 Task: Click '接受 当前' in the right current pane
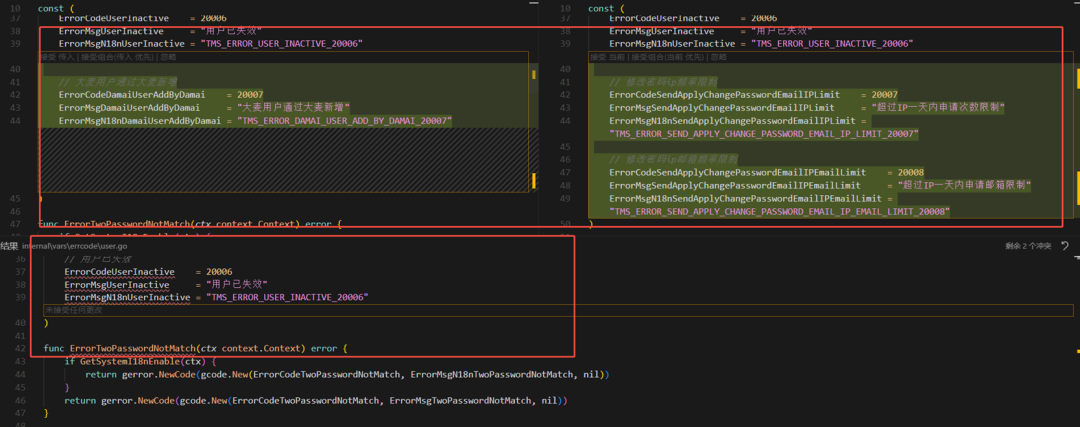coord(608,56)
